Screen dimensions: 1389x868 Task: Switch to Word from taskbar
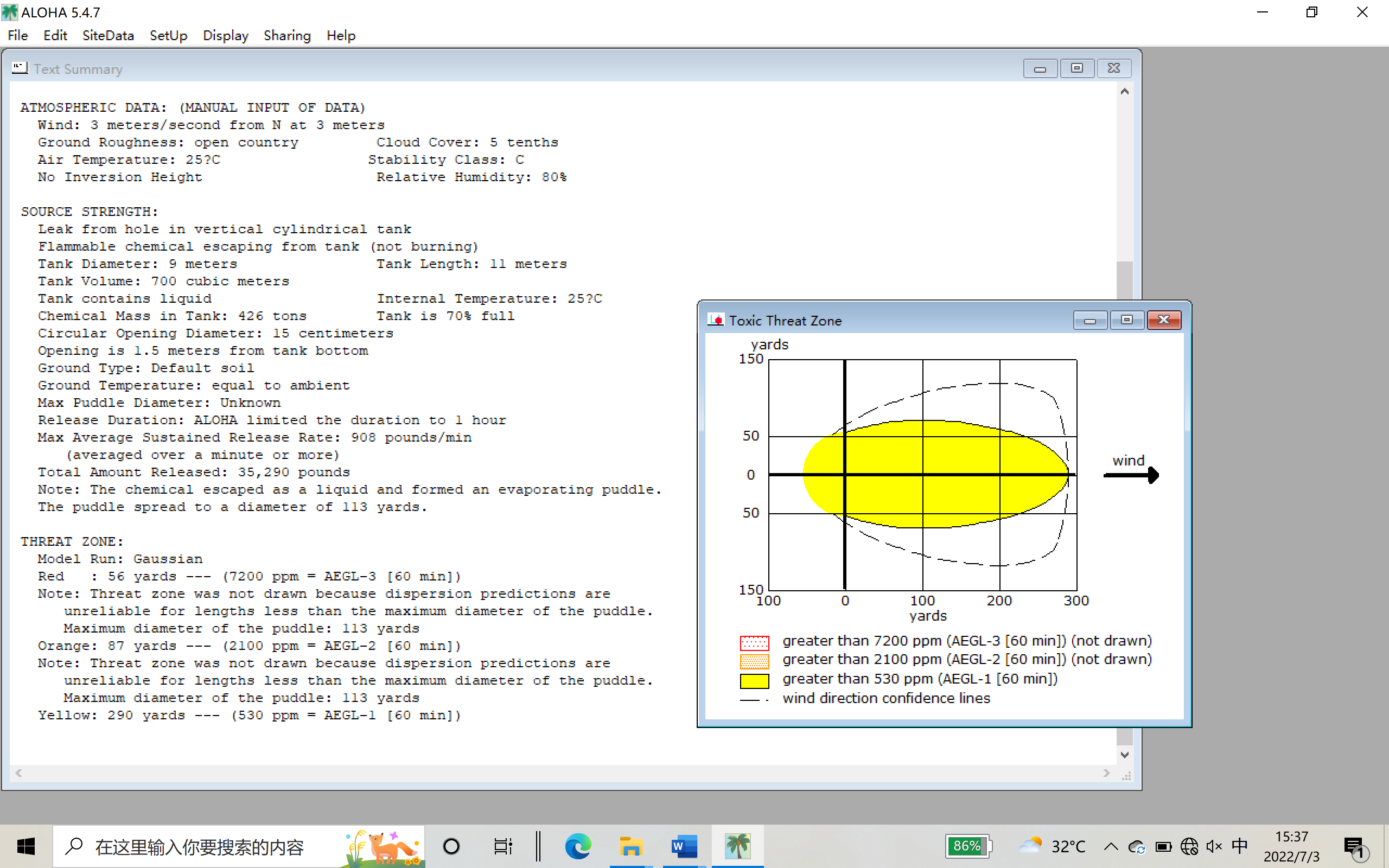click(x=684, y=846)
